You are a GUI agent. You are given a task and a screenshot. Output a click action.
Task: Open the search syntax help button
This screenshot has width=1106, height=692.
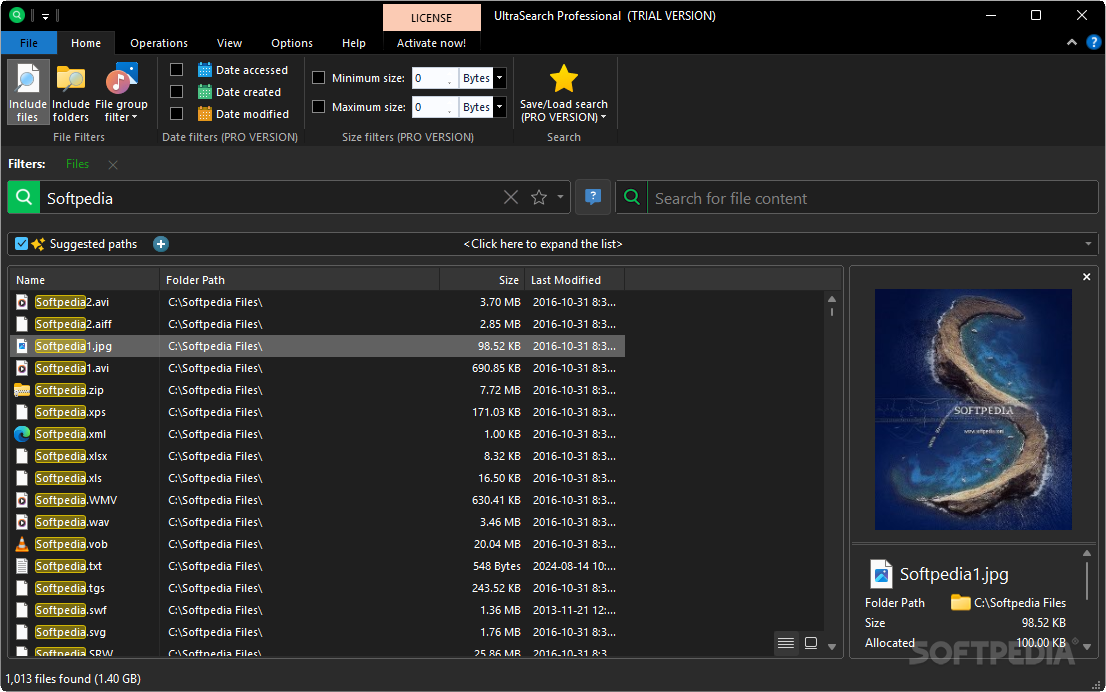tap(593, 197)
